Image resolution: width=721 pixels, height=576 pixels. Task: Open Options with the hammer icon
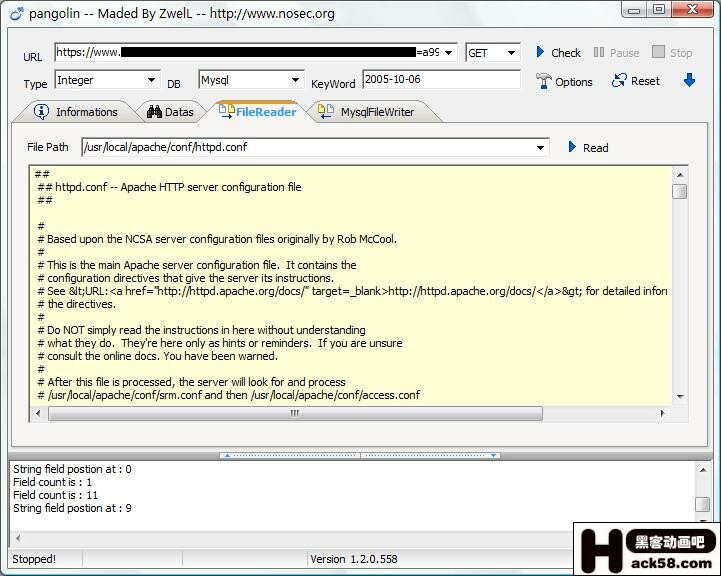point(564,81)
